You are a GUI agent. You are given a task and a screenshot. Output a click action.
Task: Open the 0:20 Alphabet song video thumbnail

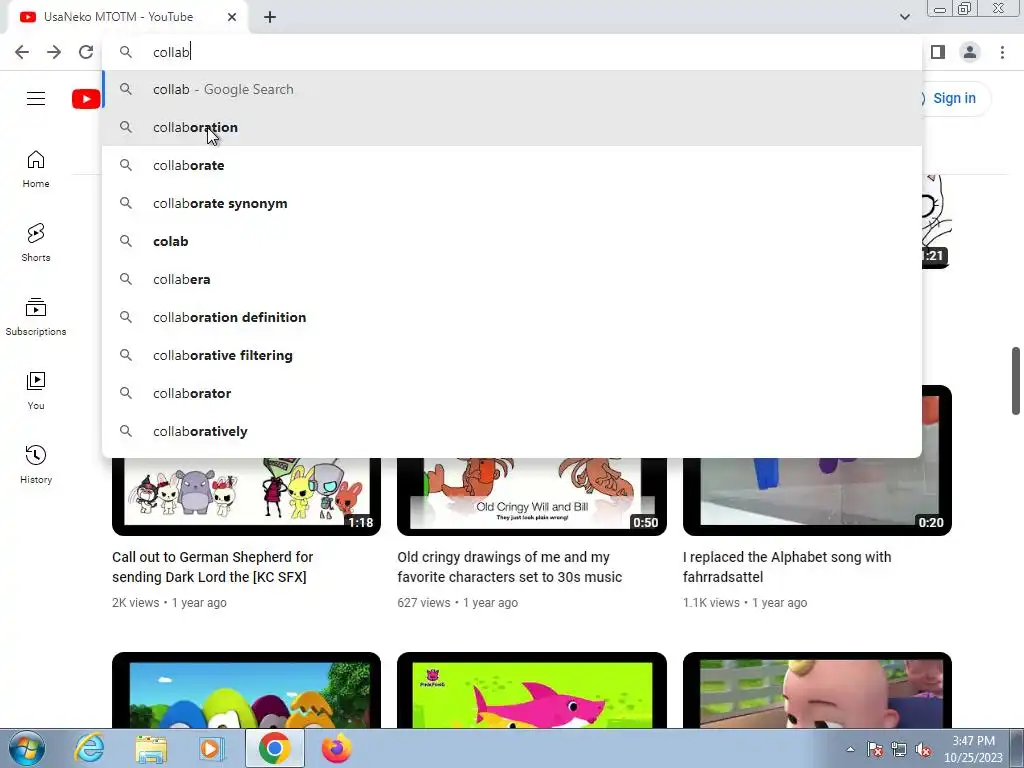tap(817, 496)
